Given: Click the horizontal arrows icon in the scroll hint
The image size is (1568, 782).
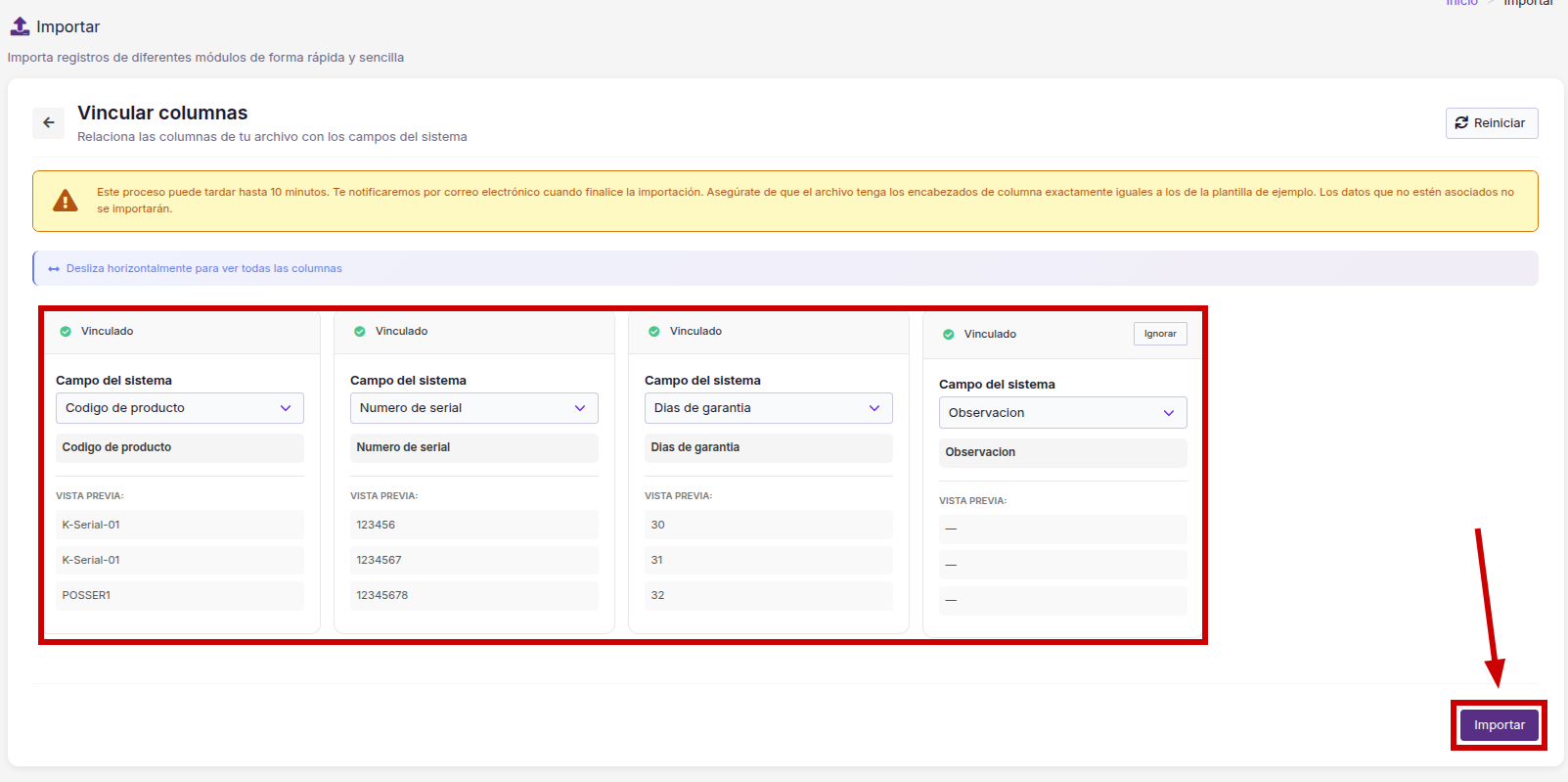Looking at the screenshot, I should tap(54, 269).
